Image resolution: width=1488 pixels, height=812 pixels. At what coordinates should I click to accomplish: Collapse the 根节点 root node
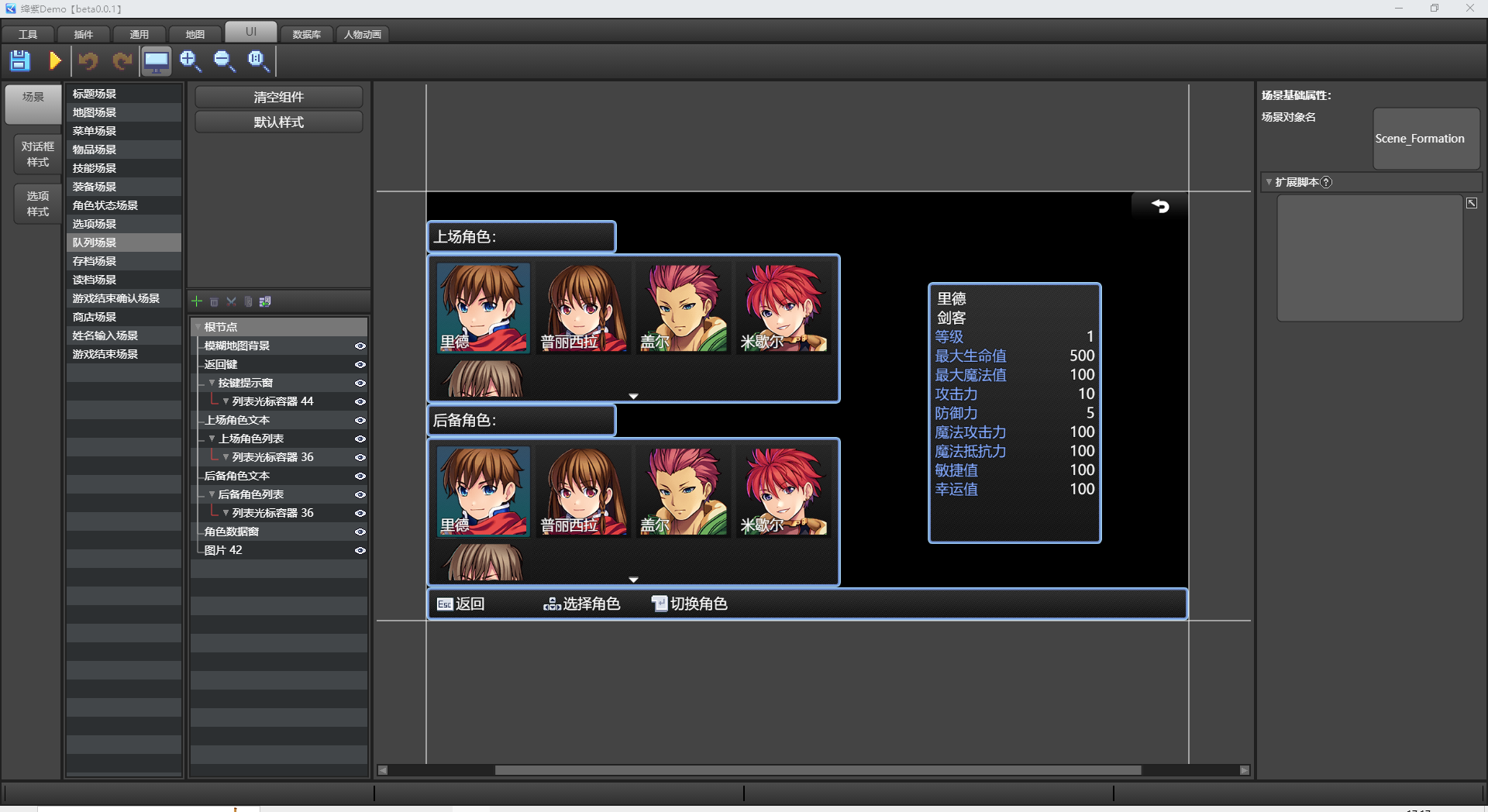pyautogui.click(x=198, y=328)
